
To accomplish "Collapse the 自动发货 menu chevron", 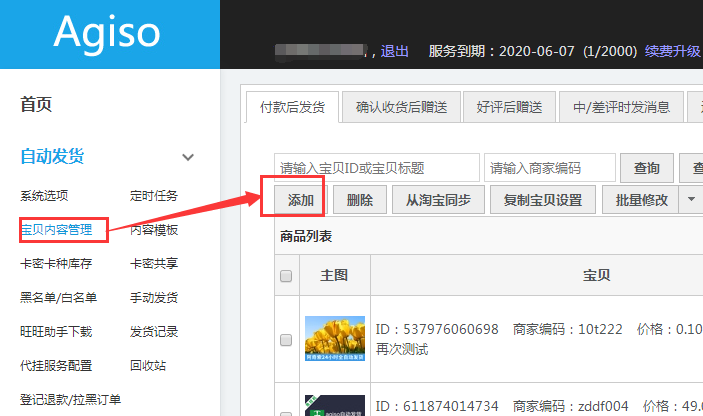I will click(x=188, y=157).
